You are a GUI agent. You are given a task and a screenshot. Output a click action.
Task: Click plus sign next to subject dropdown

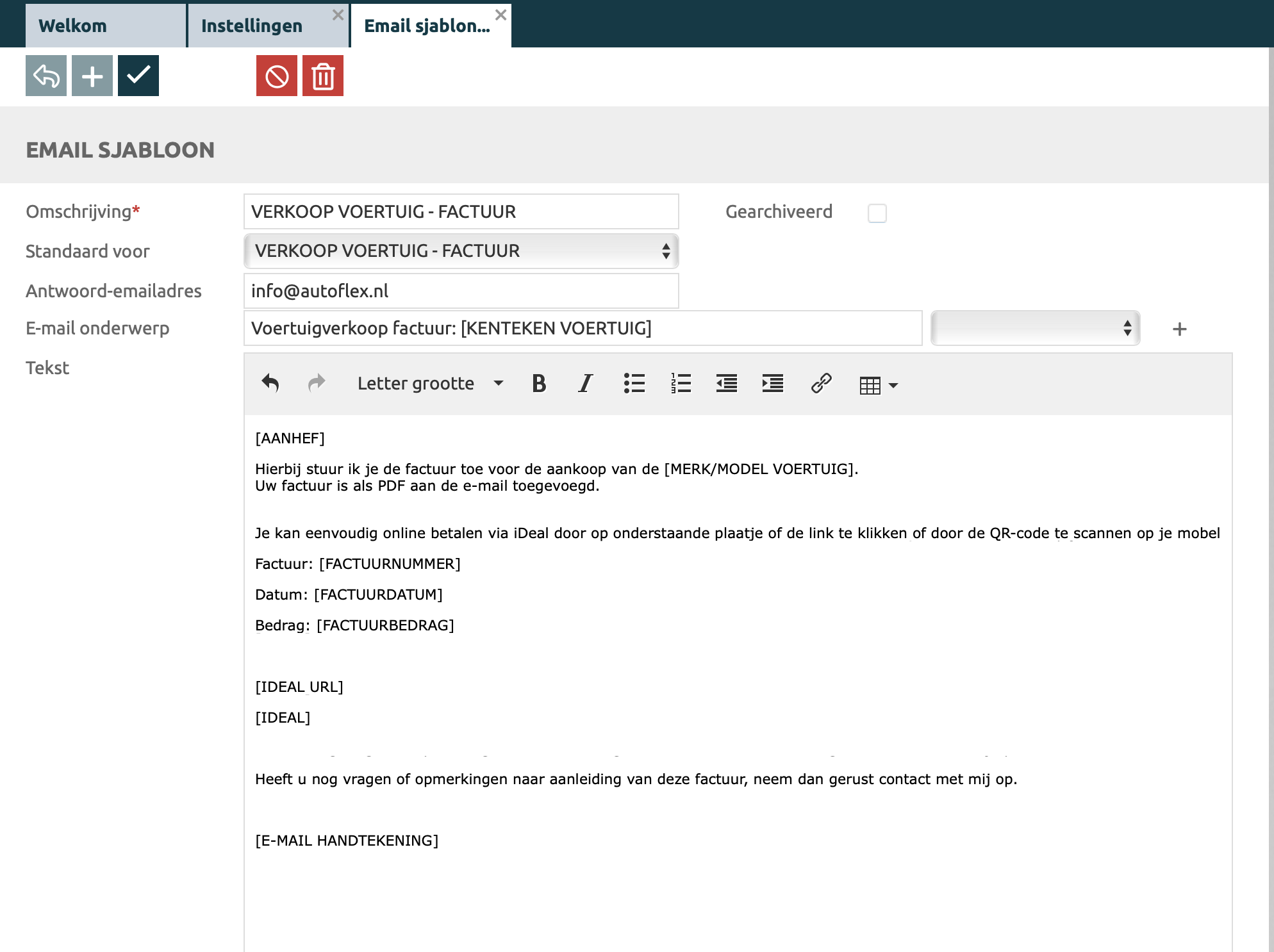(x=1179, y=329)
